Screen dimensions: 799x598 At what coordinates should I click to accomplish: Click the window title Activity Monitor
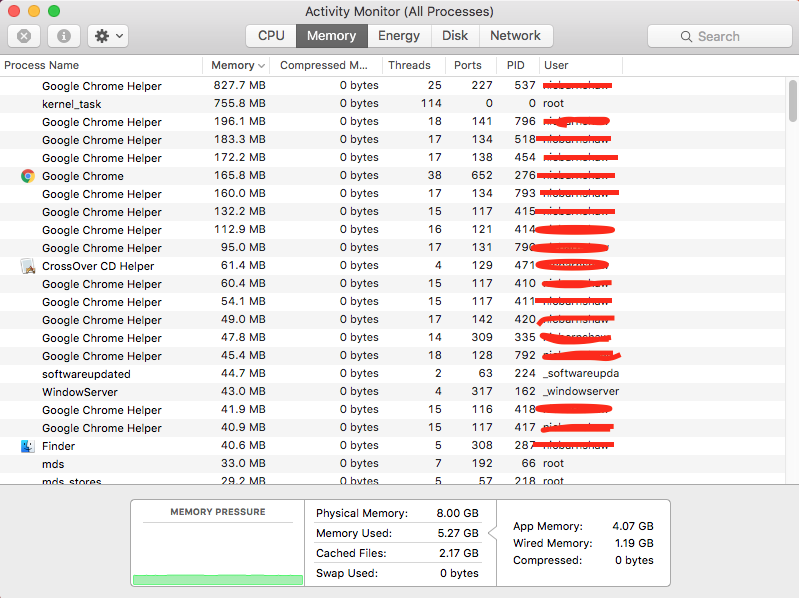(399, 12)
